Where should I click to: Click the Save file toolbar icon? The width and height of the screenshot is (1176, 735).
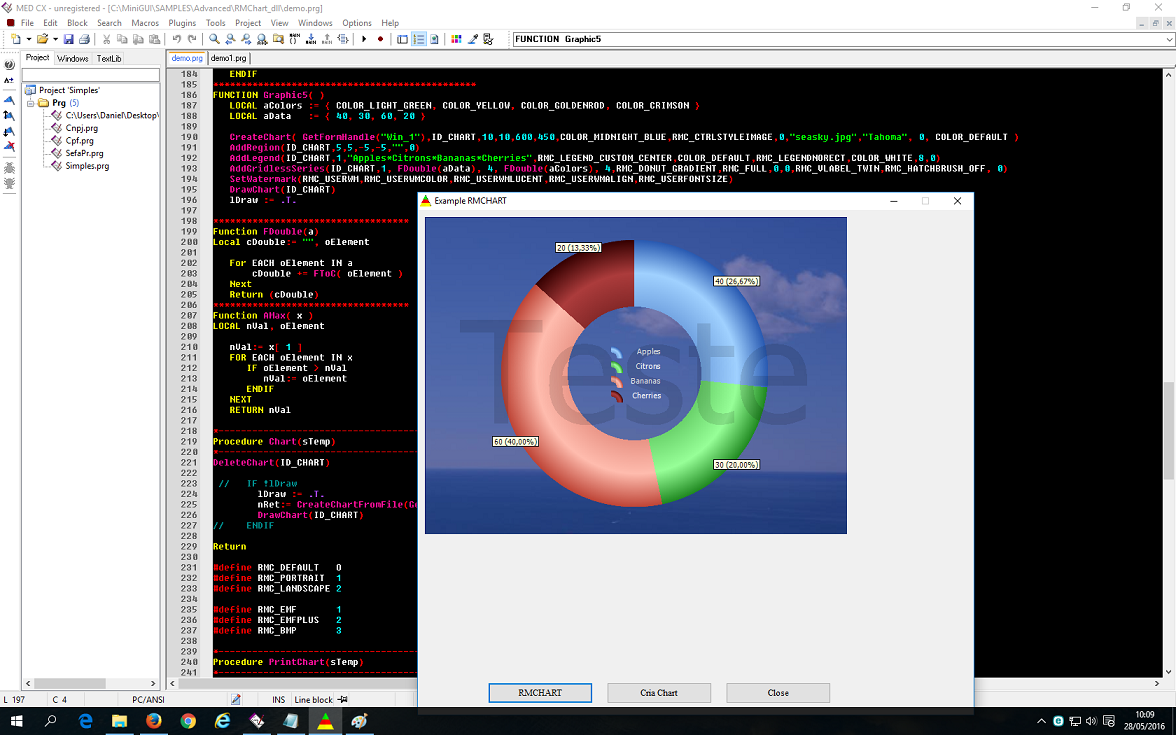pyautogui.click(x=68, y=39)
